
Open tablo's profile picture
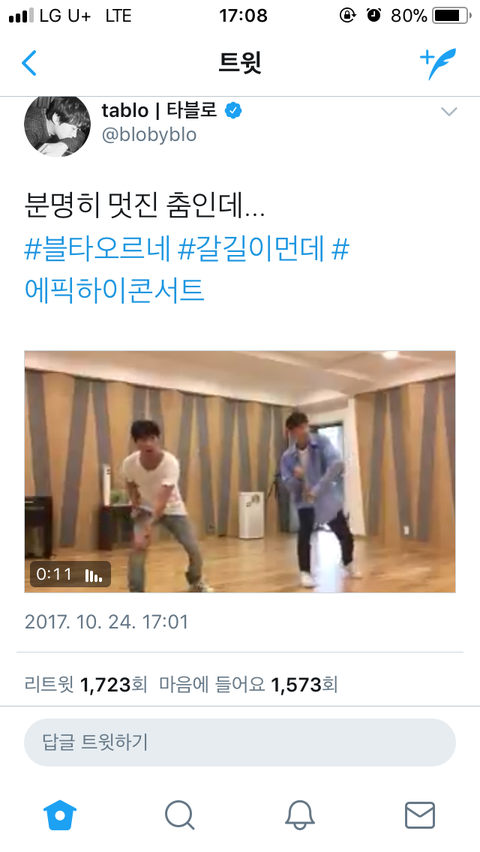point(58,125)
